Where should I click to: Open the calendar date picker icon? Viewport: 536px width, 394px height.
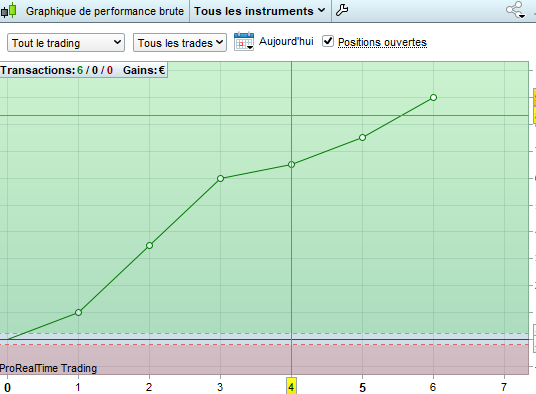click(244, 41)
